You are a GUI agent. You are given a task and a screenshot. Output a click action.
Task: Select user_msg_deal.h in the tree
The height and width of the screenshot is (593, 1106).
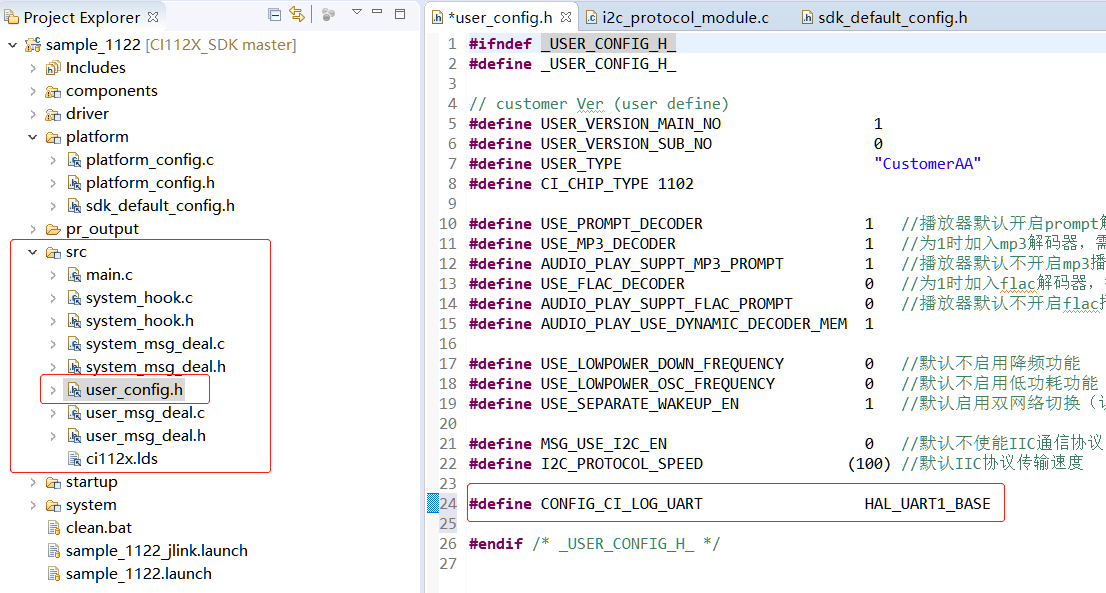coord(146,436)
